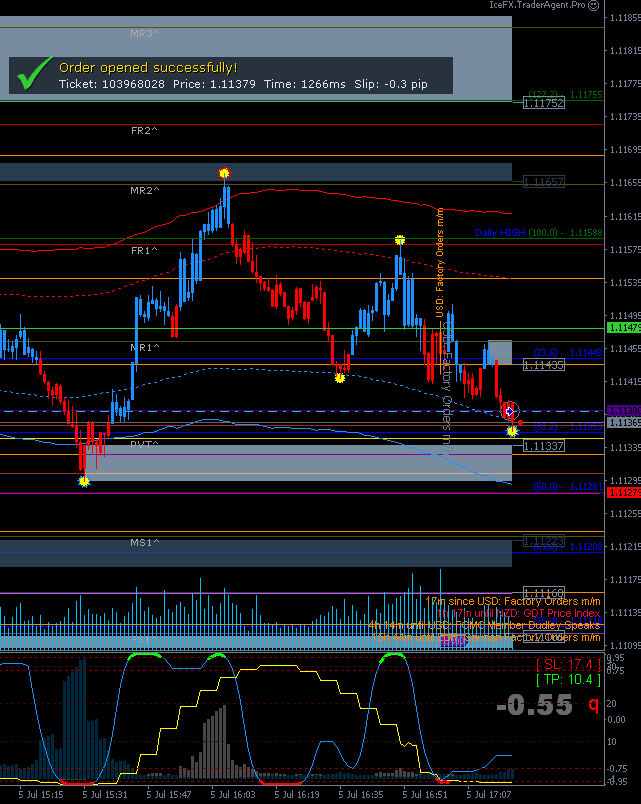
Task: Click the boxed 1.11435 price label
Action: pyautogui.click(x=544, y=365)
